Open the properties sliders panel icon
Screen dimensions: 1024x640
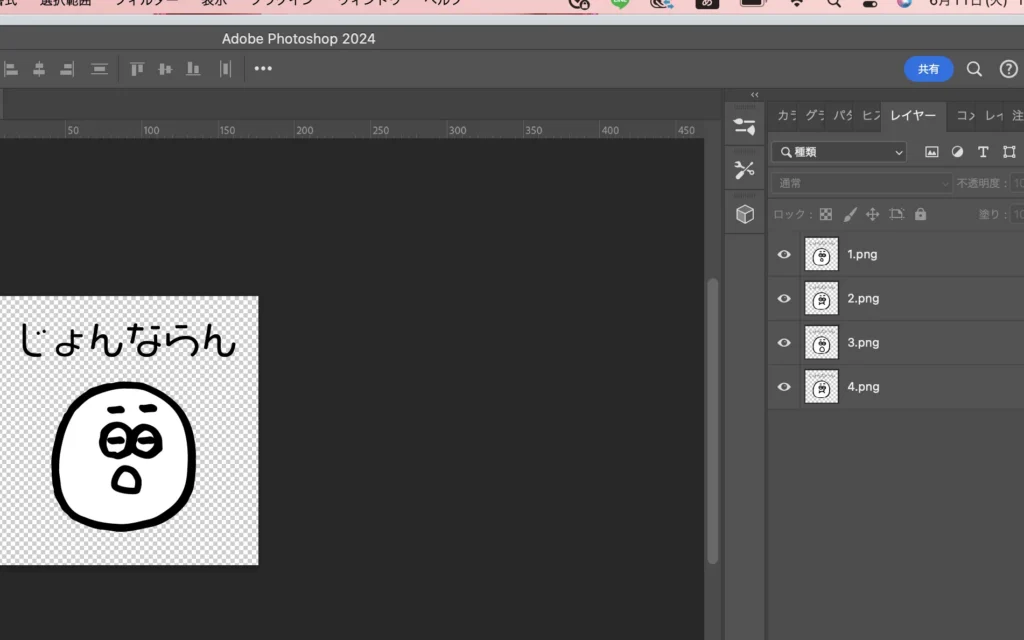click(x=745, y=126)
